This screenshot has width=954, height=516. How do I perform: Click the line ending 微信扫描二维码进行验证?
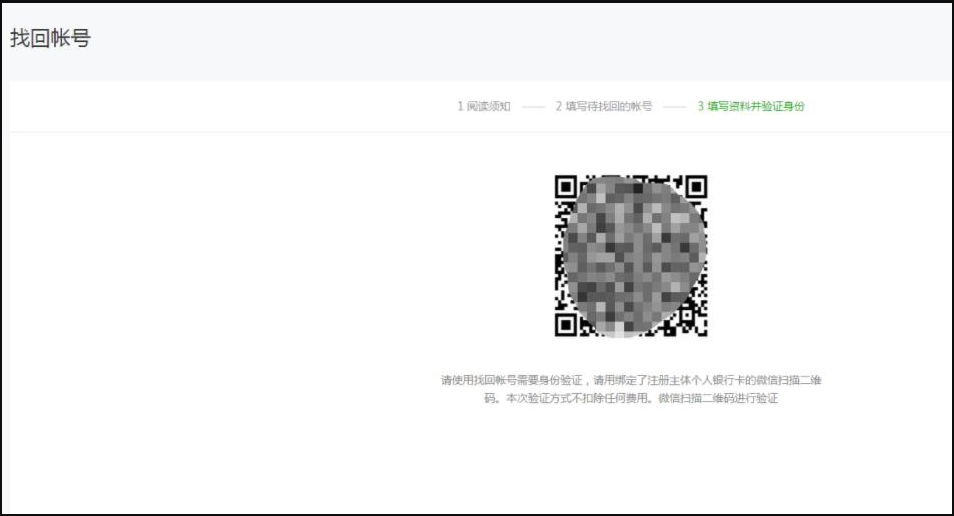pos(631,399)
